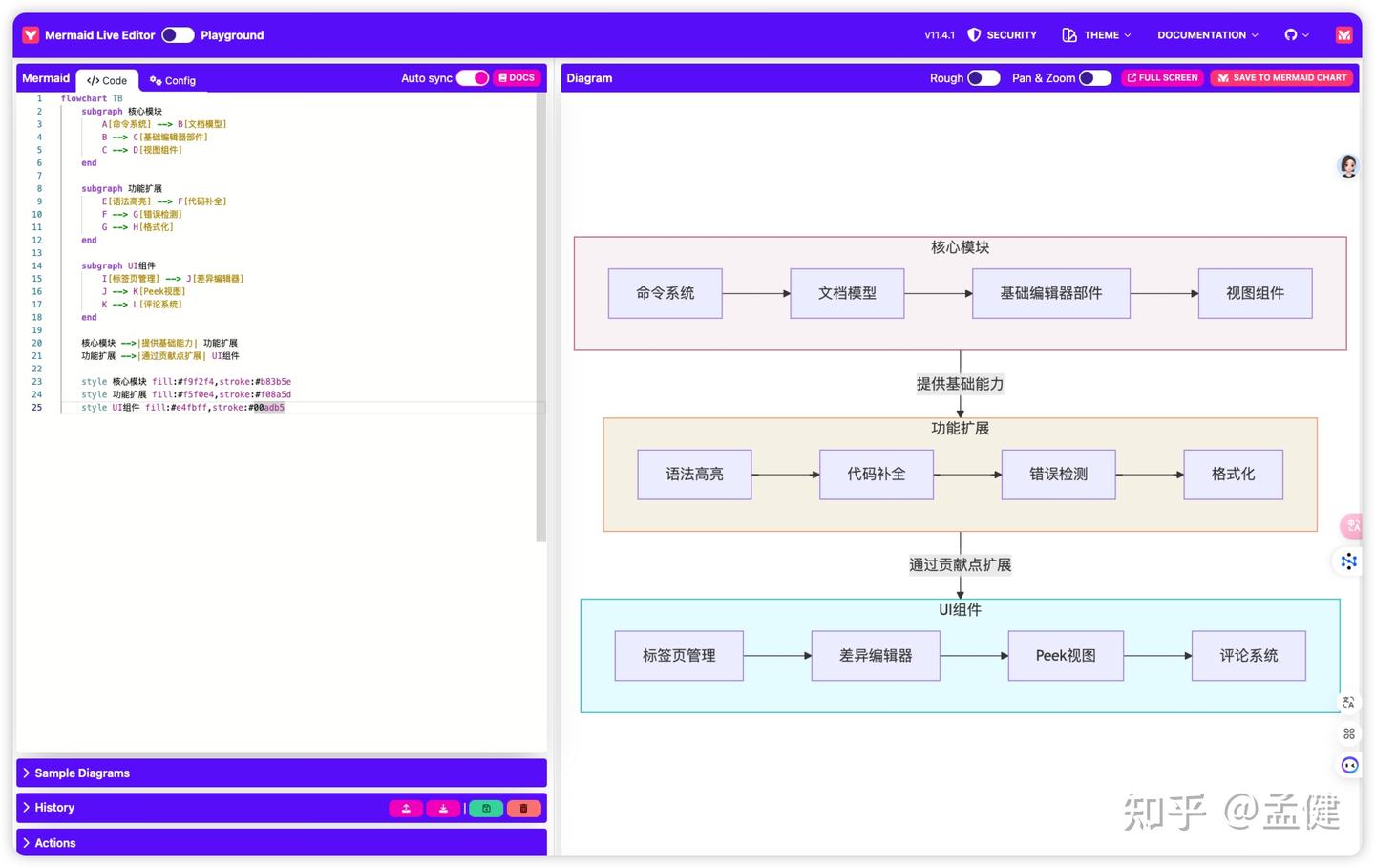Open the GitHub repository icon in the navbar

coord(1291,34)
